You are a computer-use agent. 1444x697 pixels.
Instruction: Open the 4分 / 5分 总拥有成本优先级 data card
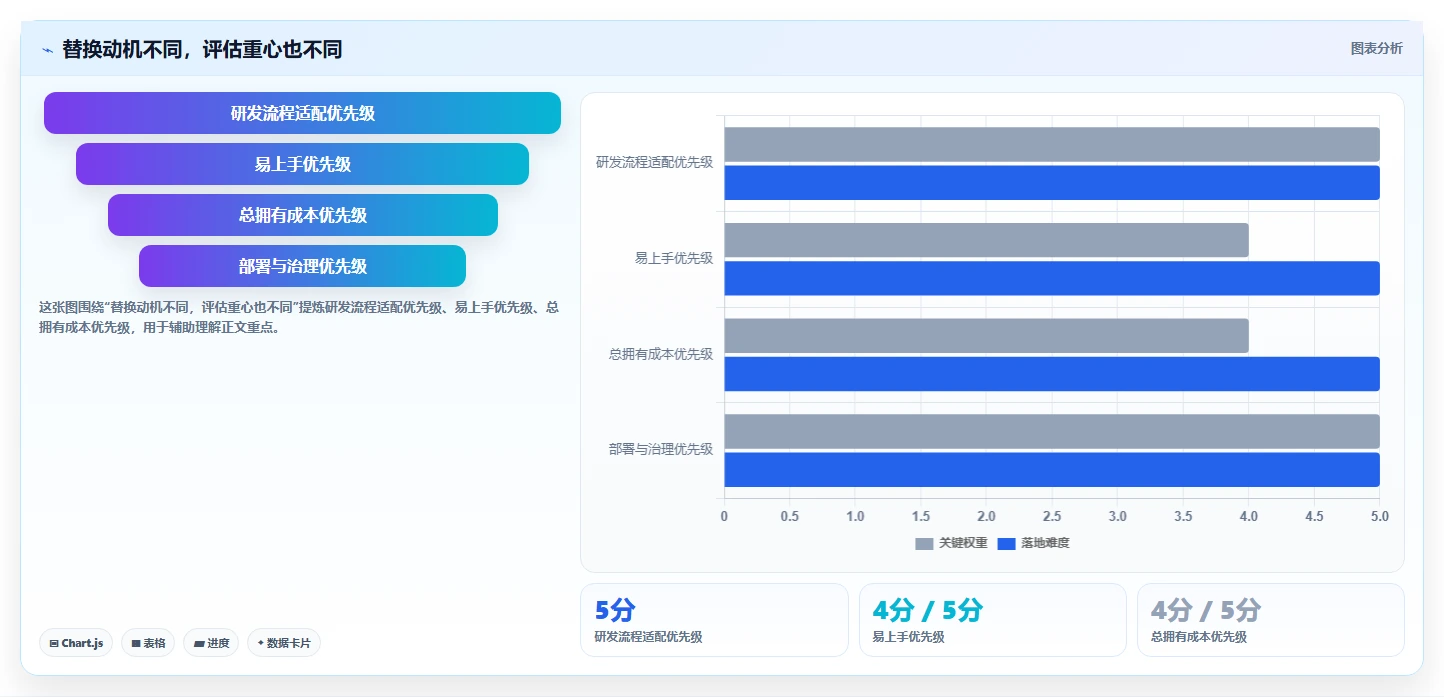click(x=1271, y=620)
